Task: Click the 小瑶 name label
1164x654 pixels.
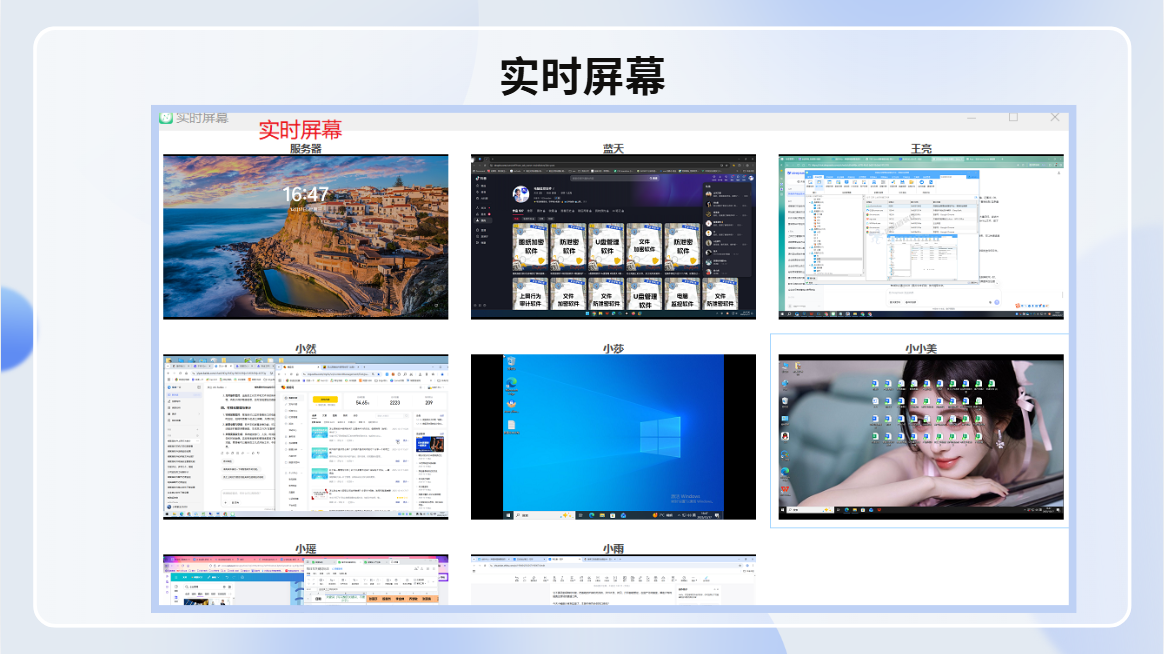Action: 305,549
